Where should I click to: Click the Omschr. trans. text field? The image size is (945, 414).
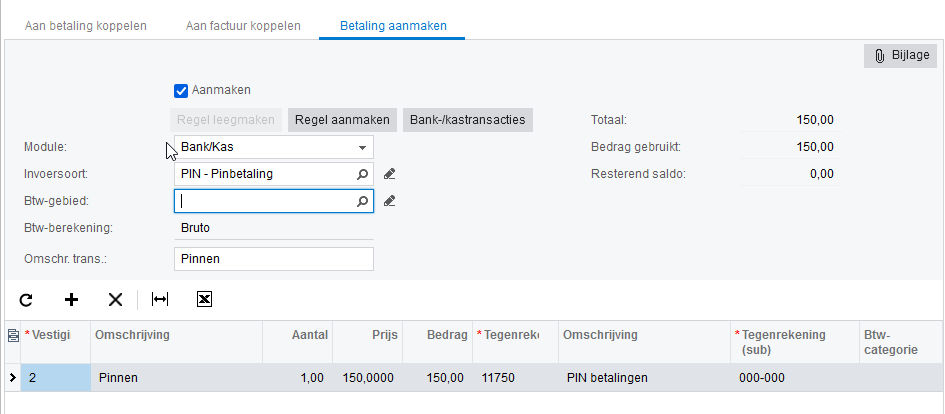coord(273,259)
